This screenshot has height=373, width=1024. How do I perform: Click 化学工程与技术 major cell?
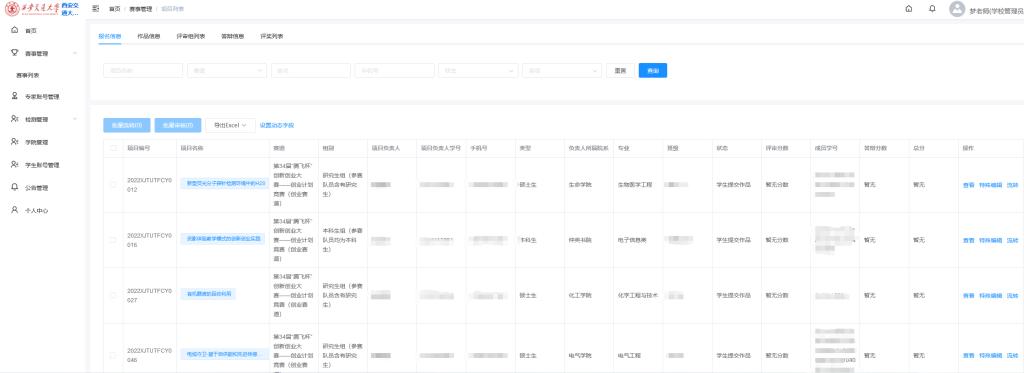[x=638, y=296]
